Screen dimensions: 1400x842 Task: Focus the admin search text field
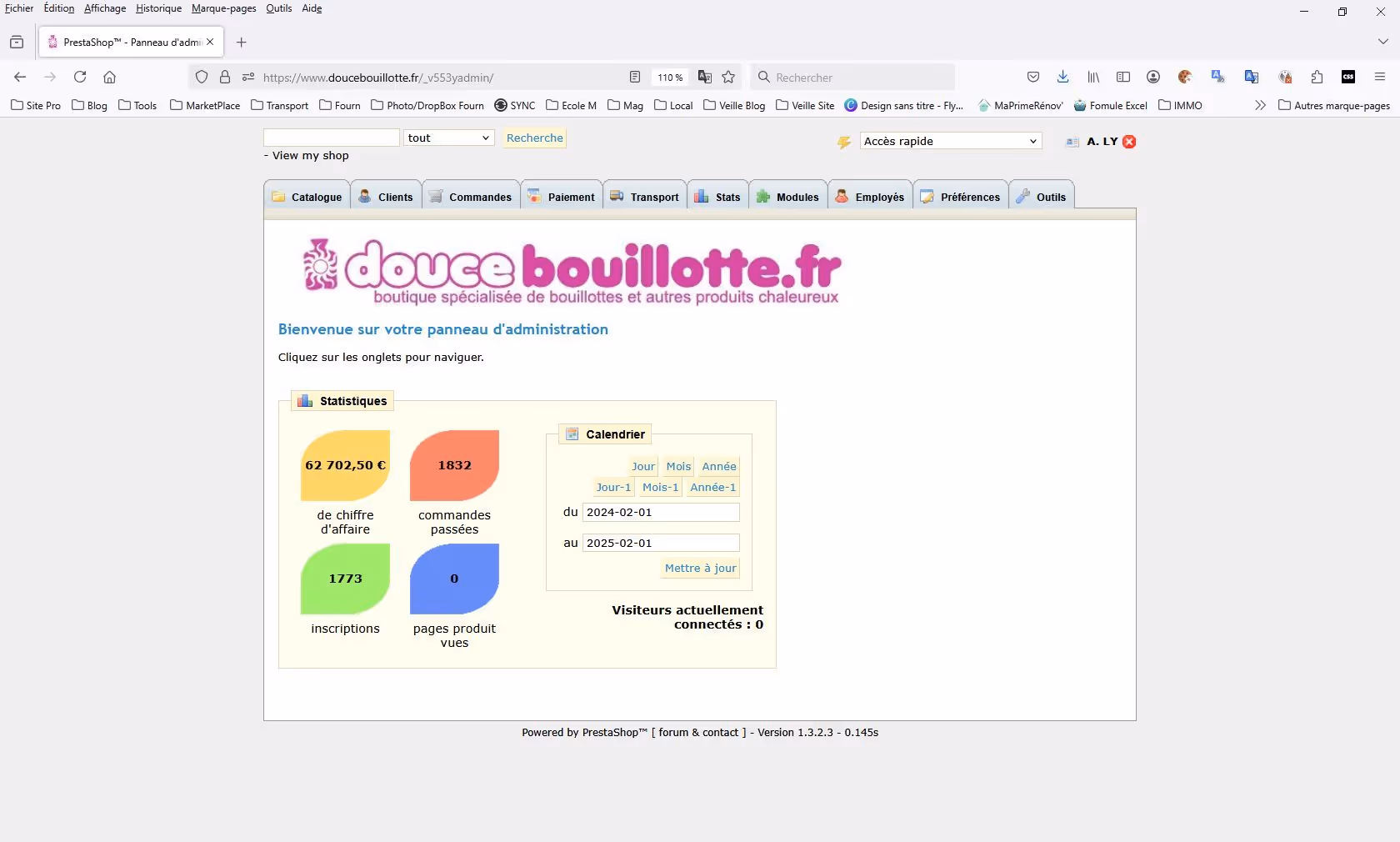(x=332, y=138)
